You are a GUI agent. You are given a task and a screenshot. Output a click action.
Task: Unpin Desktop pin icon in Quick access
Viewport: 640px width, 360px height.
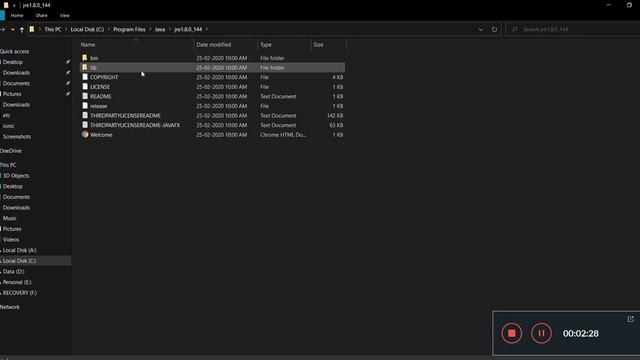68,62
